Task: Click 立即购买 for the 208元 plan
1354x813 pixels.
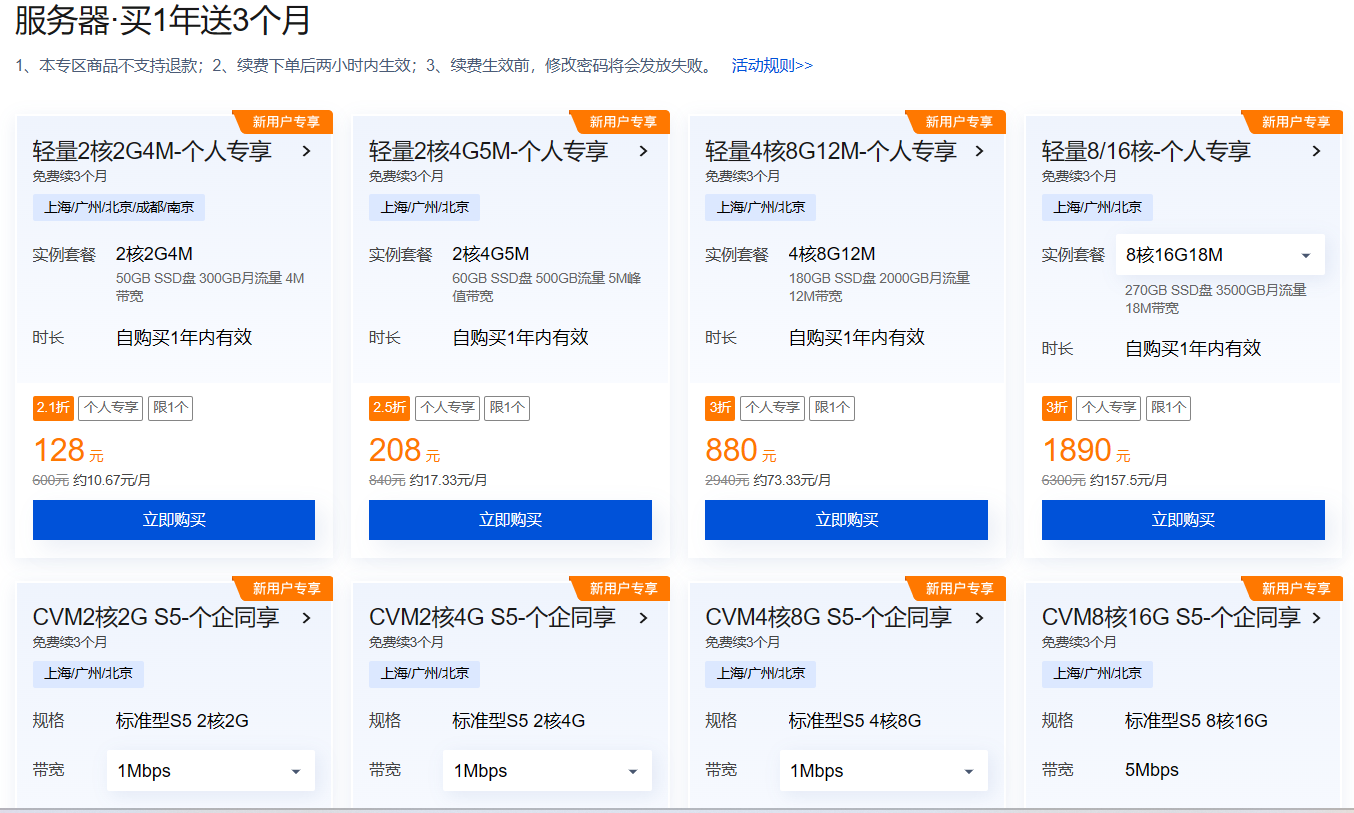Action: click(510, 520)
